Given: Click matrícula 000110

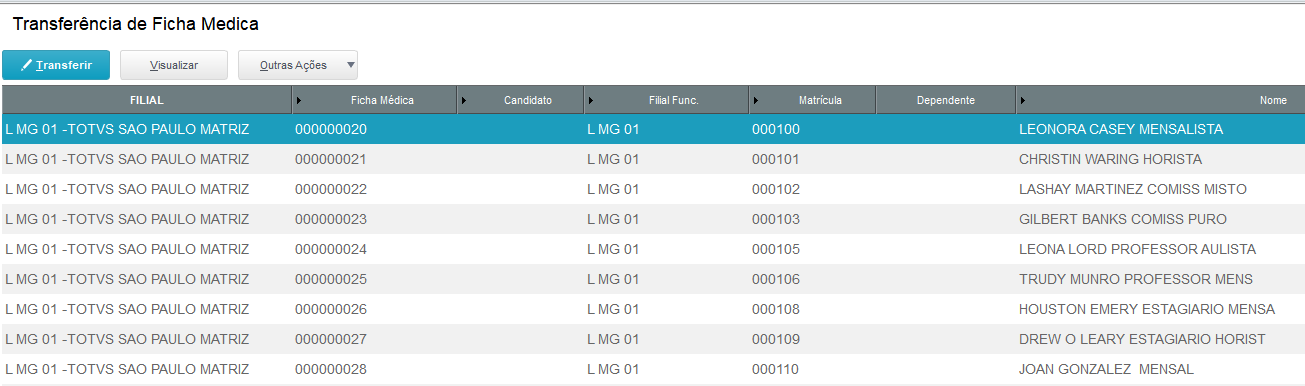Looking at the screenshot, I should [x=775, y=369].
